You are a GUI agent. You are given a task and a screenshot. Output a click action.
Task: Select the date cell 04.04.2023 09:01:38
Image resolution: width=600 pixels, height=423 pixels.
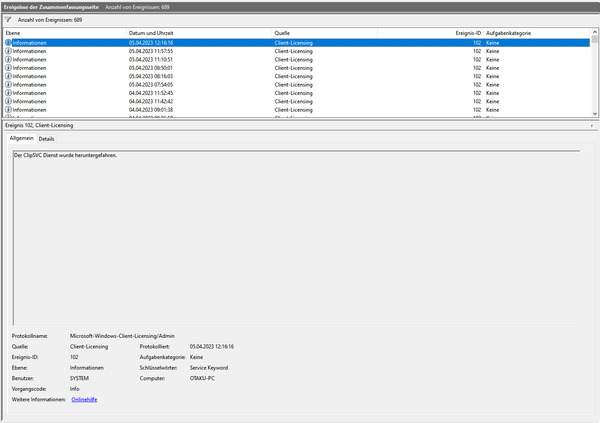click(151, 110)
